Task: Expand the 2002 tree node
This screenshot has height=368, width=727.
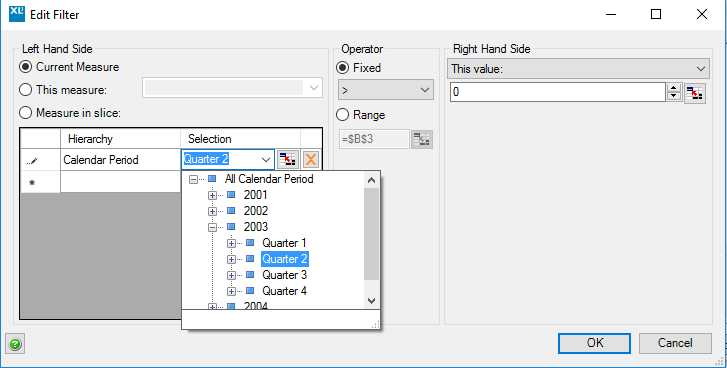Action: tap(212, 211)
